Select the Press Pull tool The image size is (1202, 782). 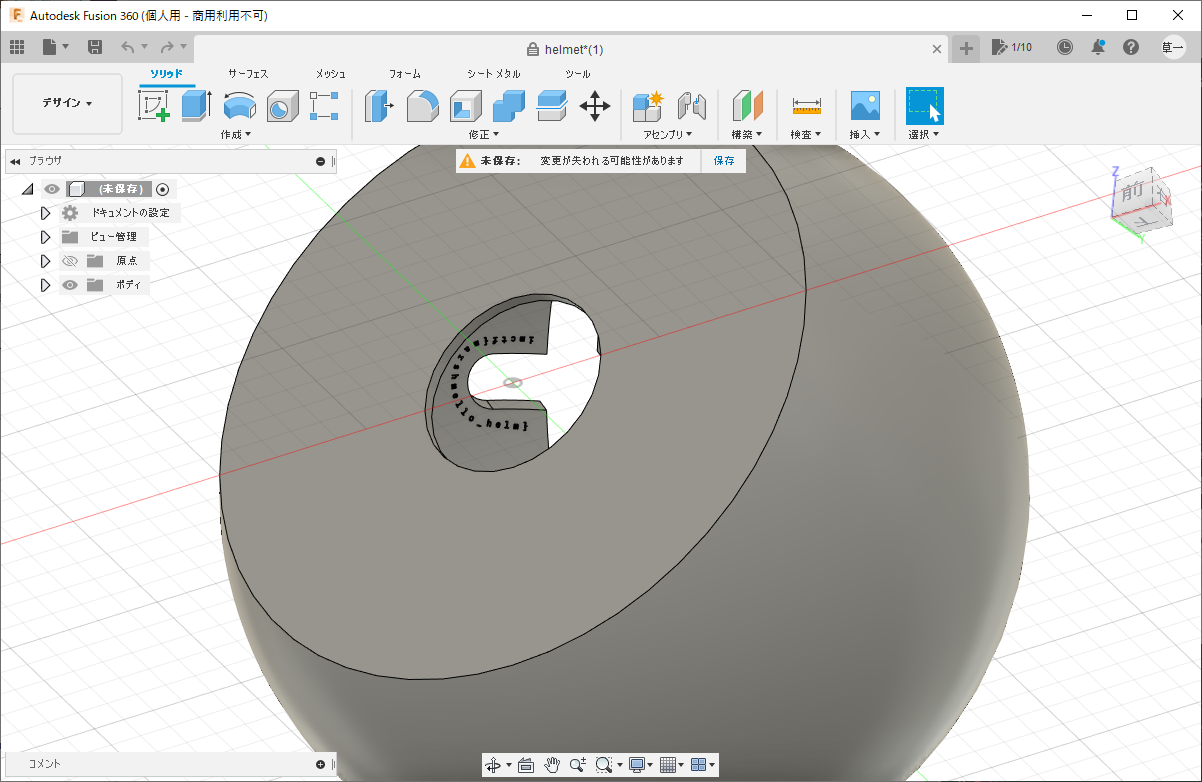pyautogui.click(x=379, y=105)
